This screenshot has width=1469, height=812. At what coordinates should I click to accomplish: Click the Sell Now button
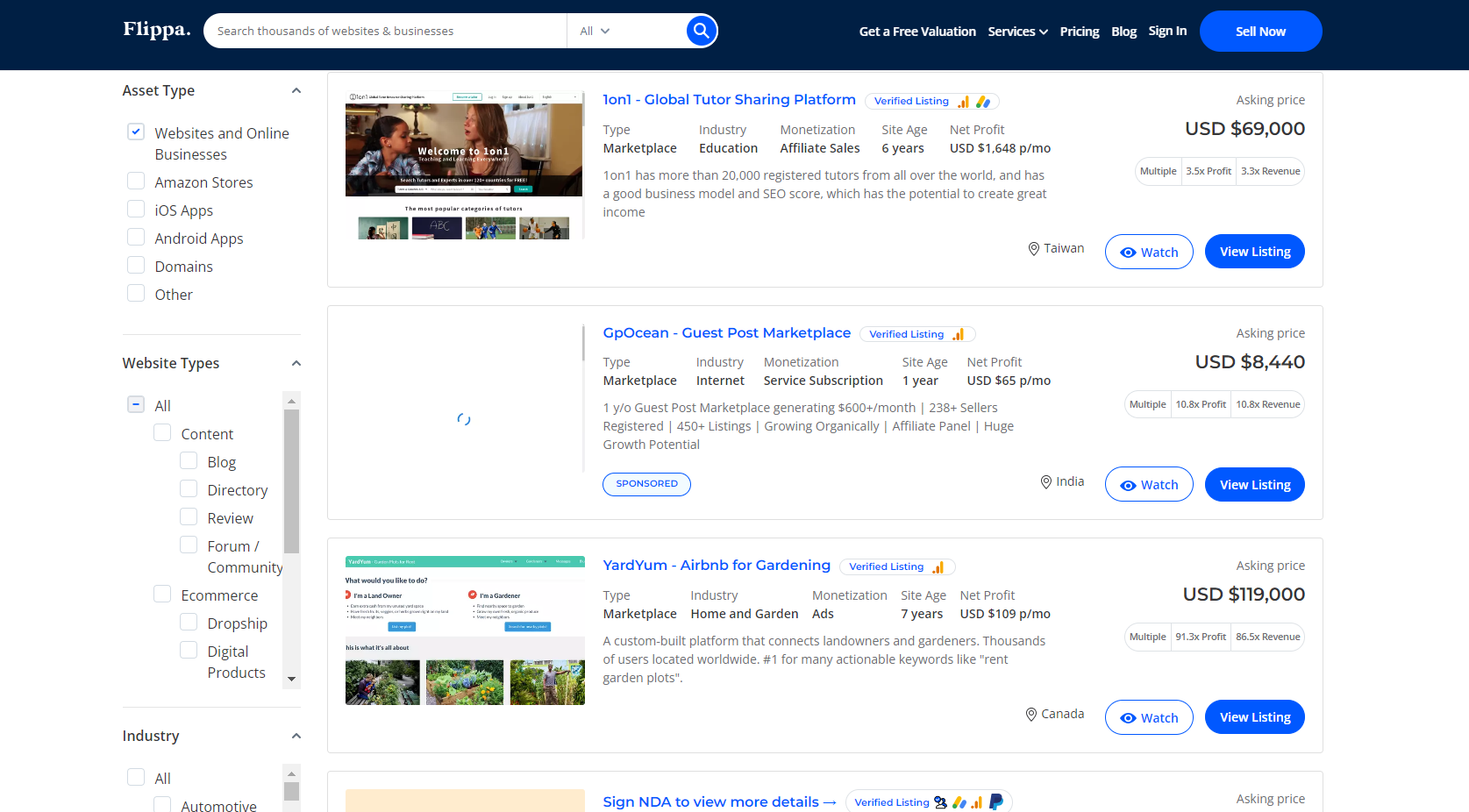tap(1260, 32)
